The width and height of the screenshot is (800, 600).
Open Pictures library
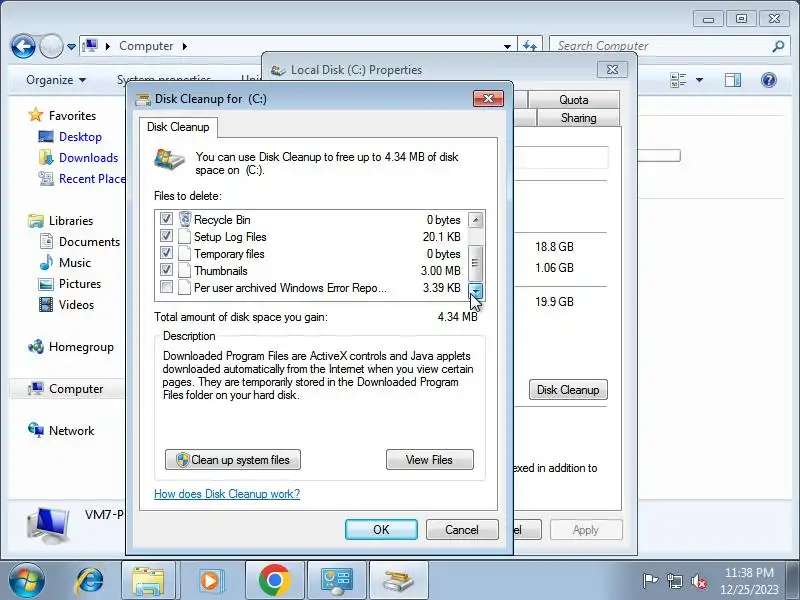coord(80,283)
